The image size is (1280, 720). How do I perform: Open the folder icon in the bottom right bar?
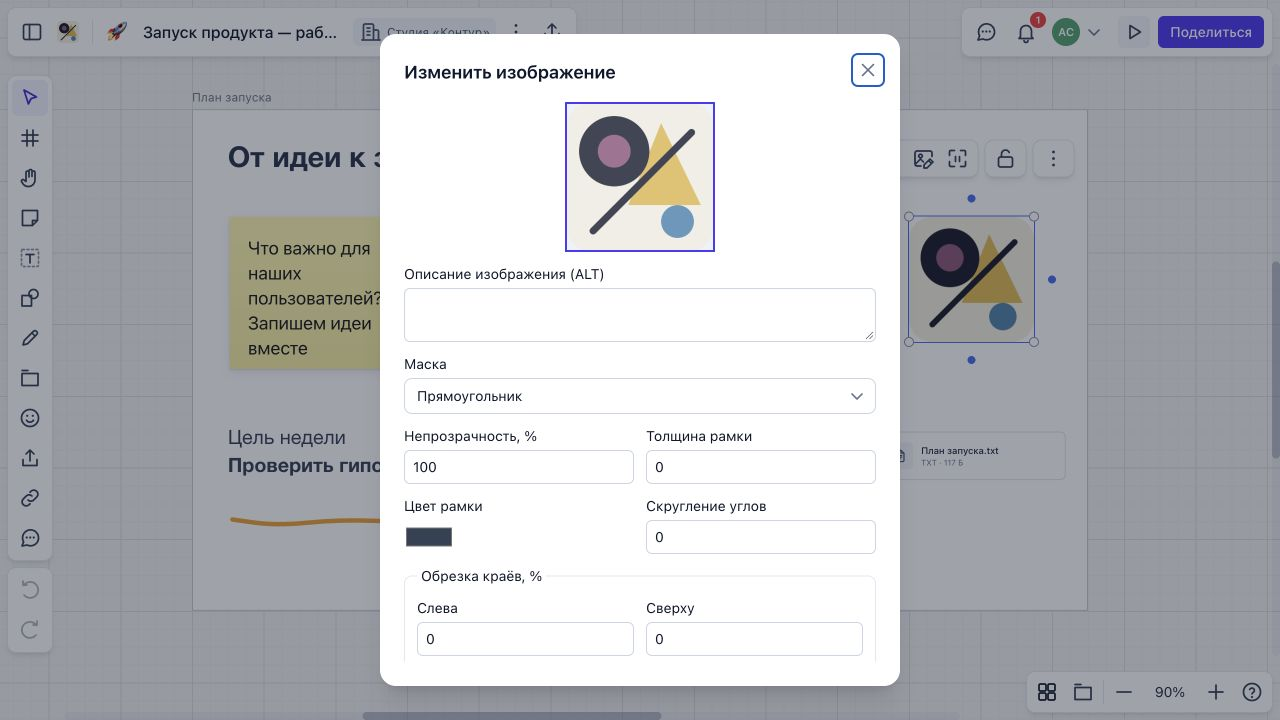pyautogui.click(x=1082, y=692)
